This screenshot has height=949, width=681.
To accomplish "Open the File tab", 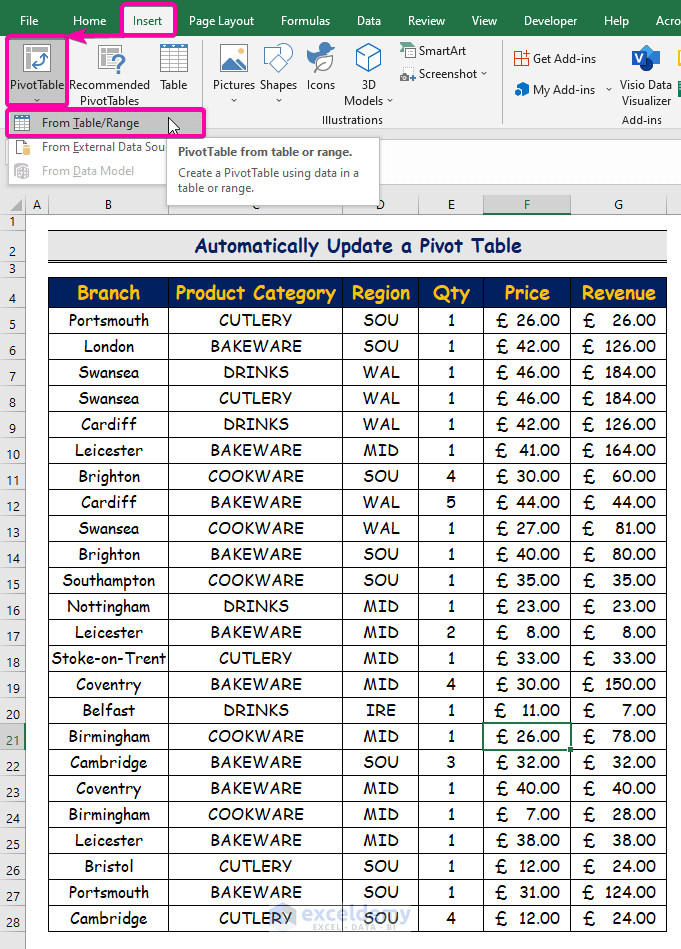I will point(29,21).
